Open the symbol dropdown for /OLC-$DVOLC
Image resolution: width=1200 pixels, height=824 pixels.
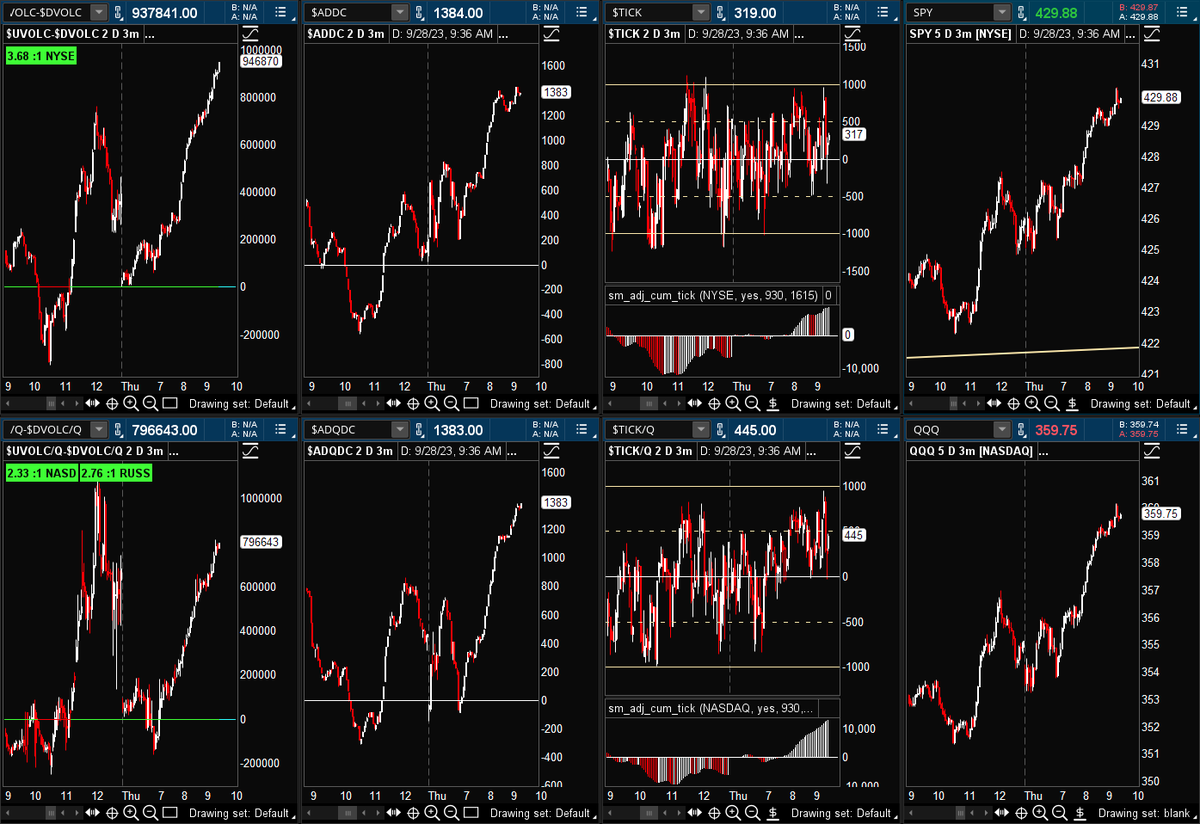(x=99, y=13)
